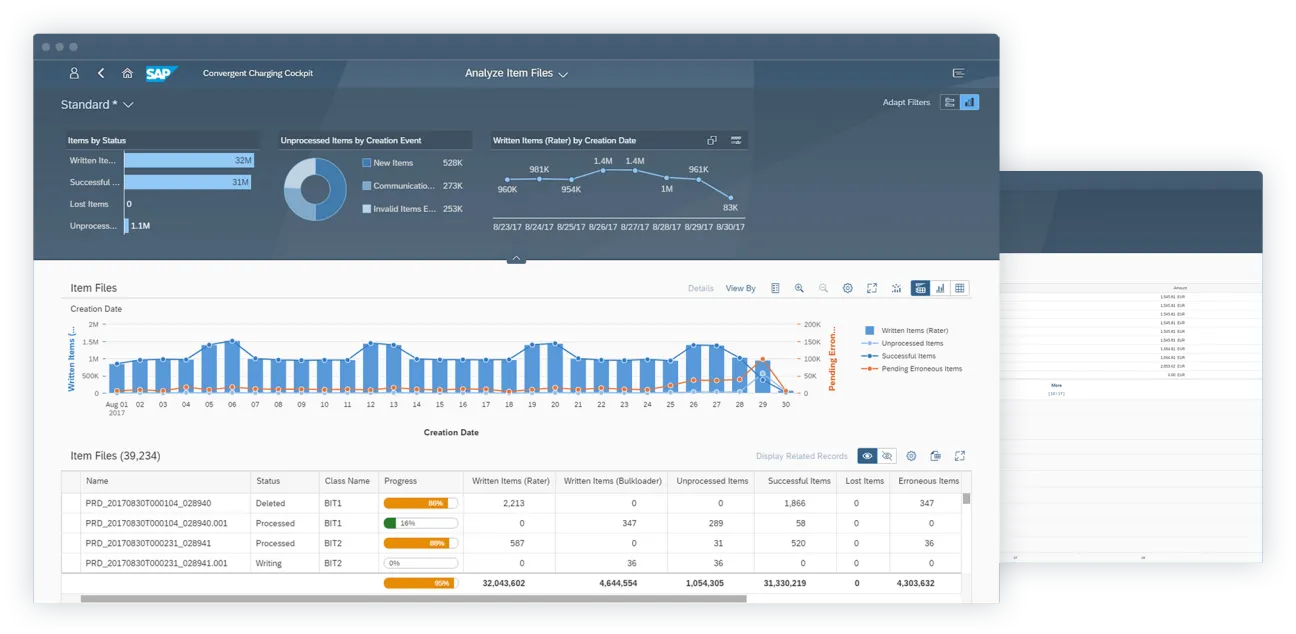Click the 86% progress bar for PRD_20170830T000104_028940

pos(419,502)
